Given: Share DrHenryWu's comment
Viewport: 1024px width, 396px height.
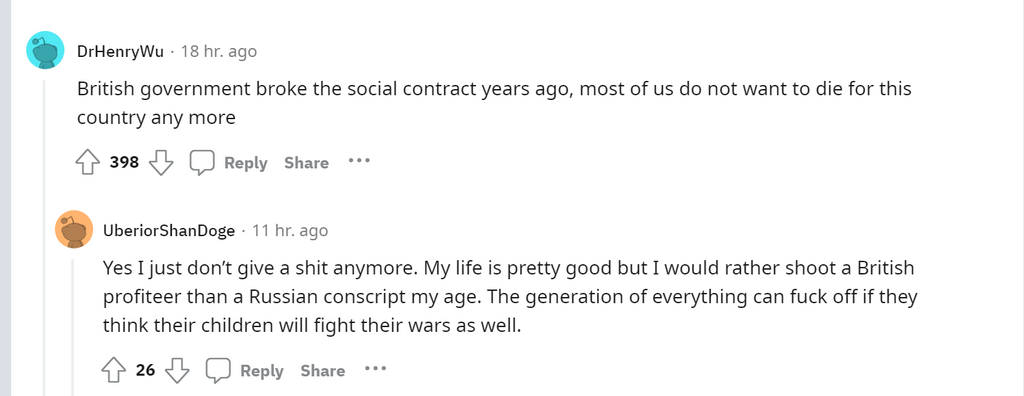Looking at the screenshot, I should pos(306,163).
